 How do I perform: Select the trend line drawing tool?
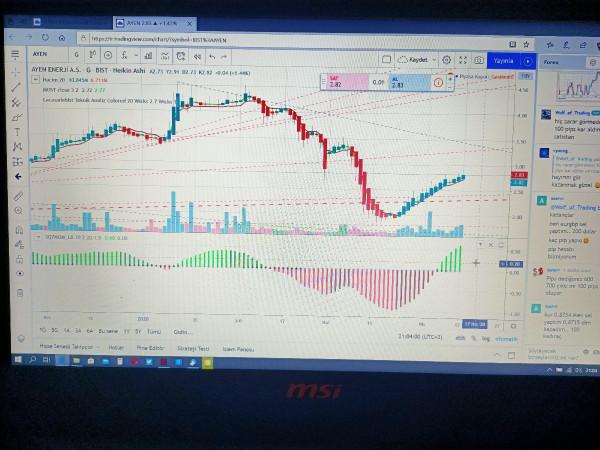click(x=16, y=87)
